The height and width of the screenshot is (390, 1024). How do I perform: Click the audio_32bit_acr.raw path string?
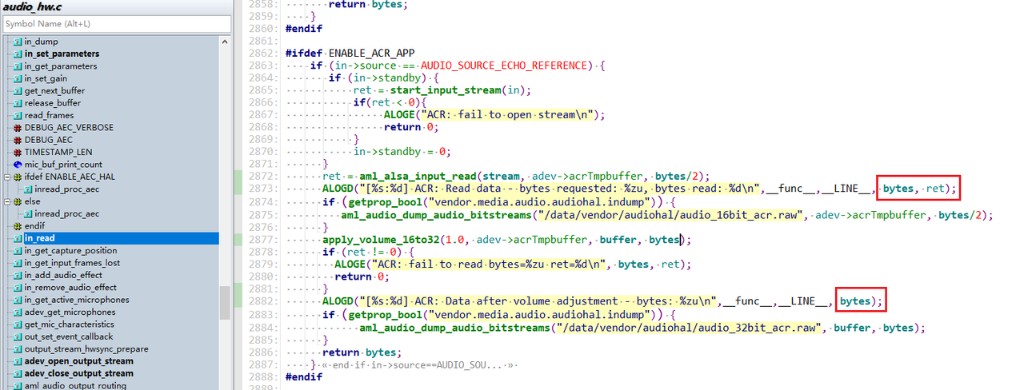[x=688, y=328]
